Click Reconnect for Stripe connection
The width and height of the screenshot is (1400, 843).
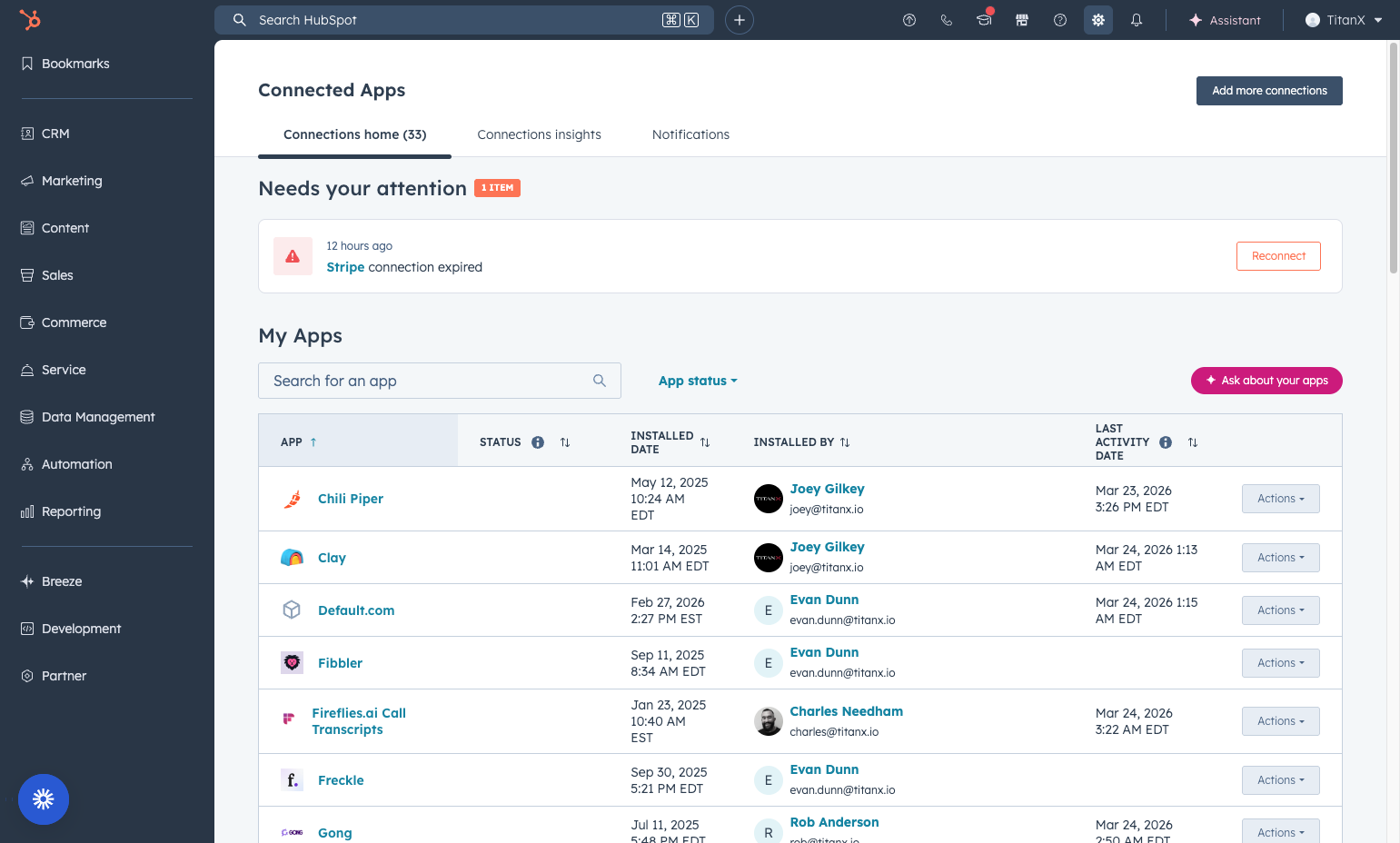click(1278, 256)
